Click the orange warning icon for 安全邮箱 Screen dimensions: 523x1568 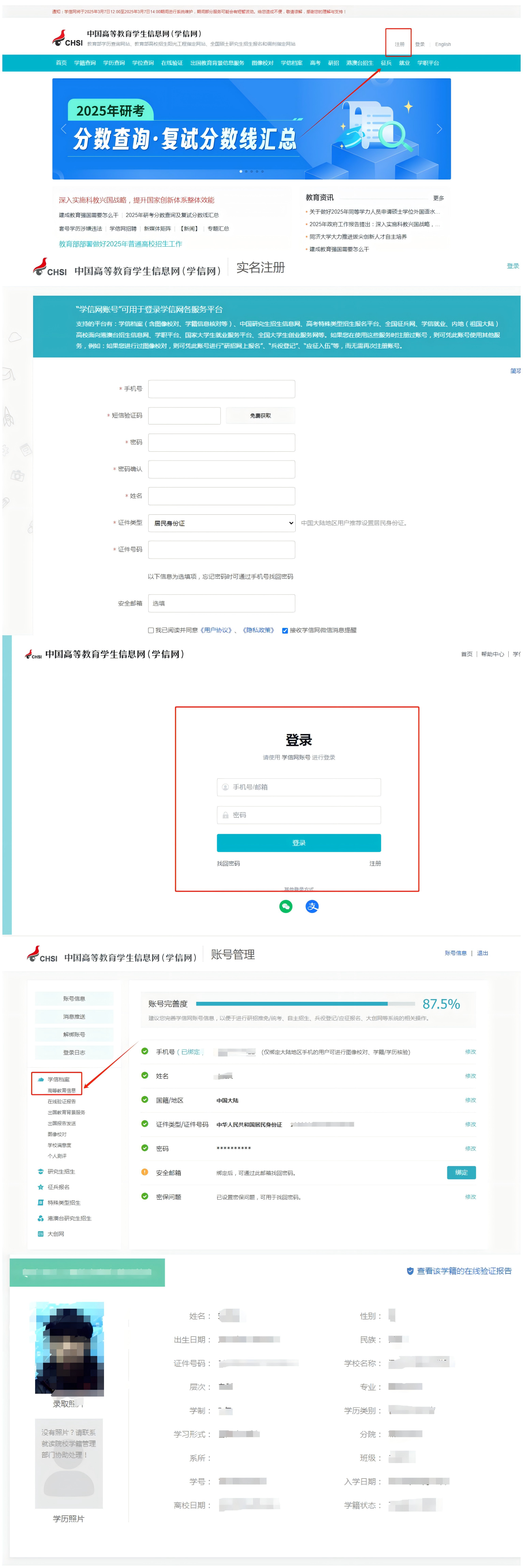pos(145,1172)
